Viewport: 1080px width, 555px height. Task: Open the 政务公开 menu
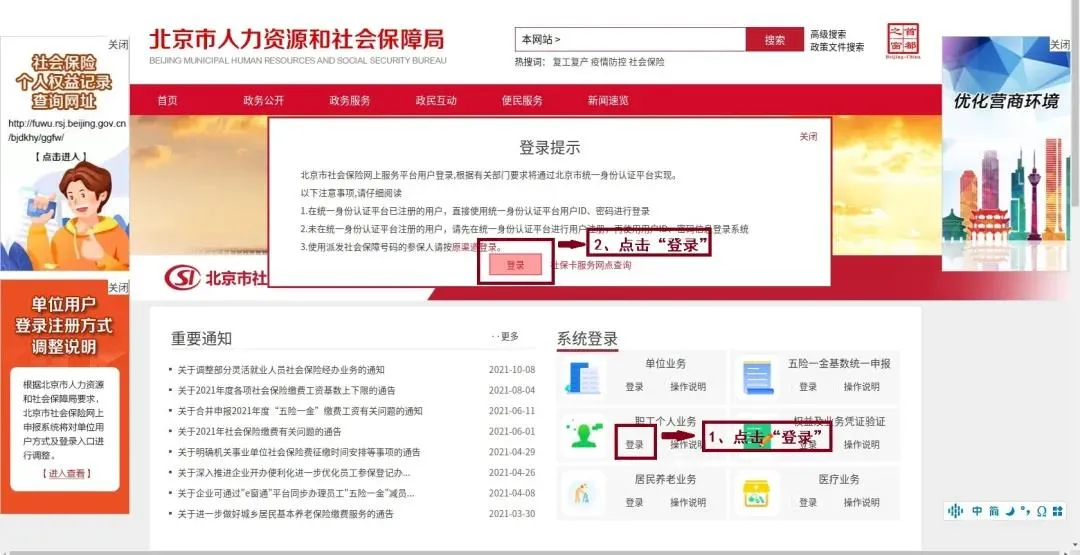(264, 101)
